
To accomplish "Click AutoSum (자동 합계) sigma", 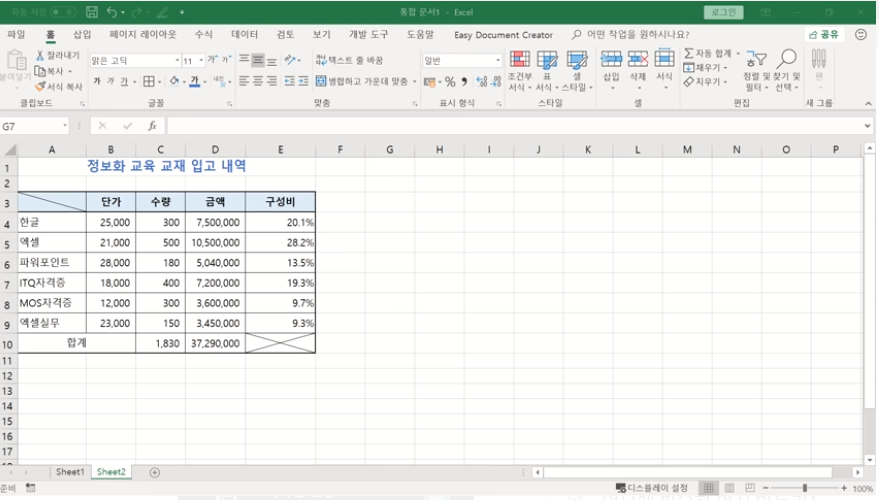I will click(x=707, y=53).
